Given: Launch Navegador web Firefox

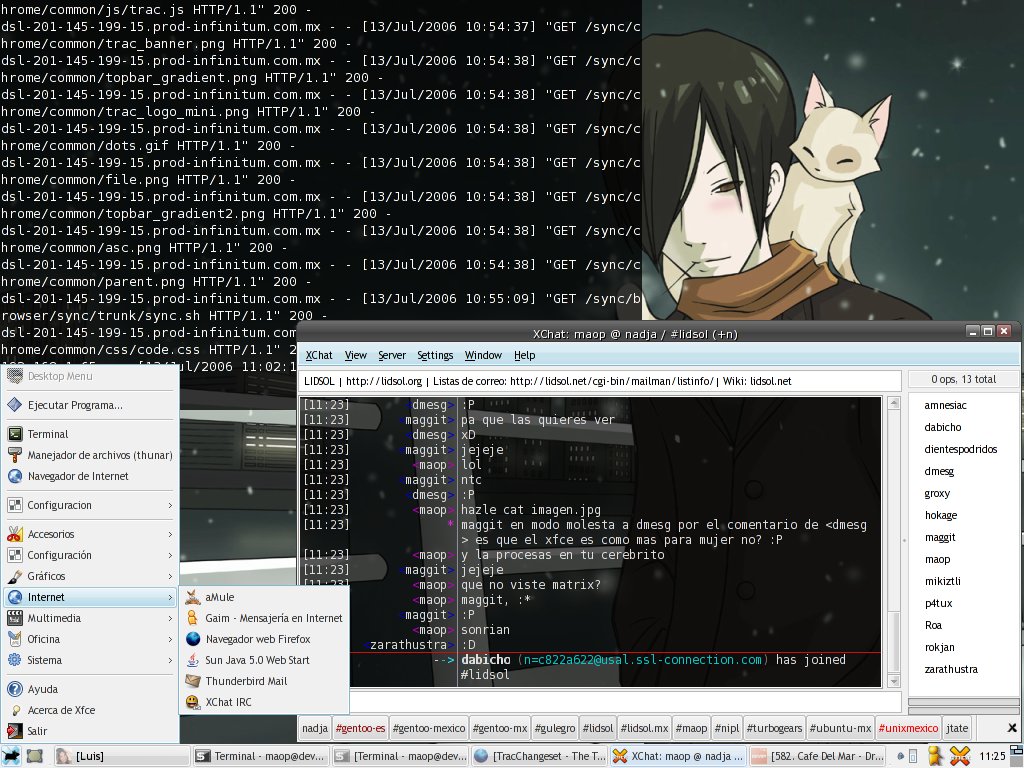Looking at the screenshot, I should (264, 639).
